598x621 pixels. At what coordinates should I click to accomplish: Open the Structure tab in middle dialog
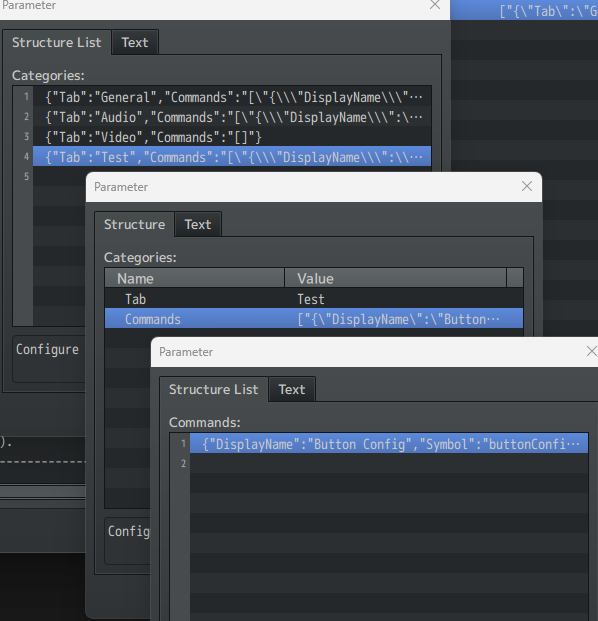134,225
